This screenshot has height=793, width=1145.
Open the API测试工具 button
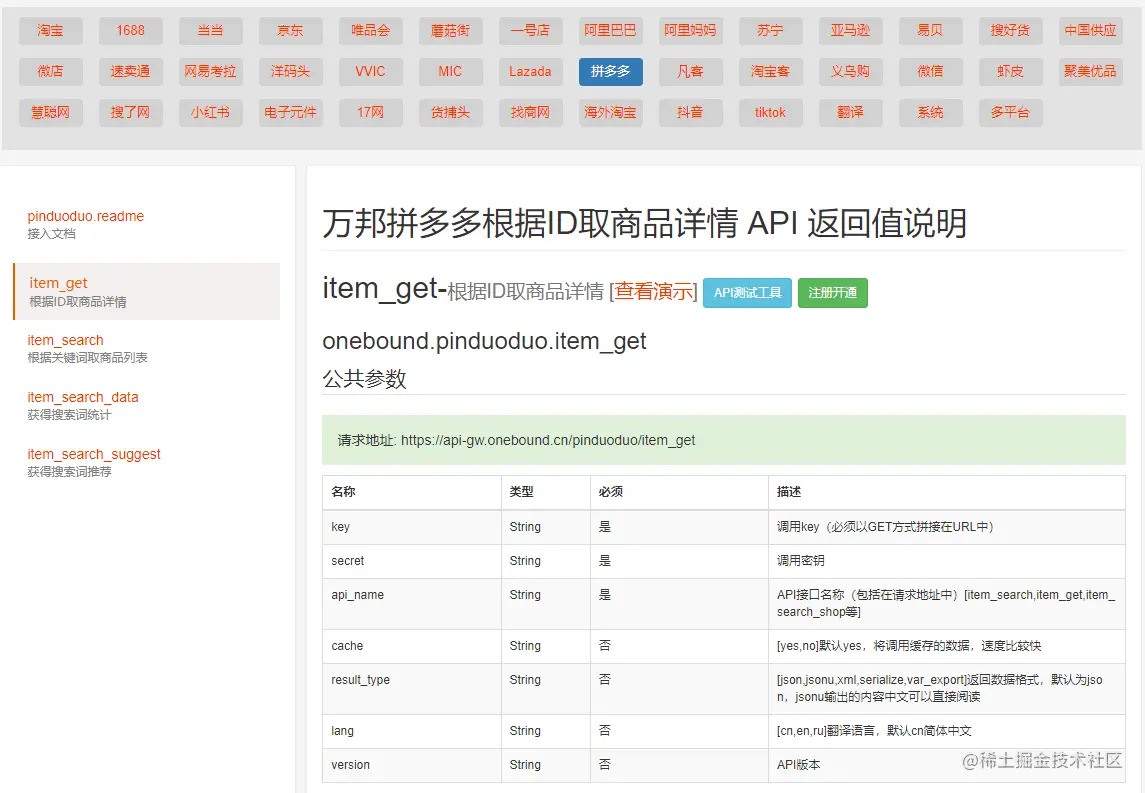pos(747,293)
